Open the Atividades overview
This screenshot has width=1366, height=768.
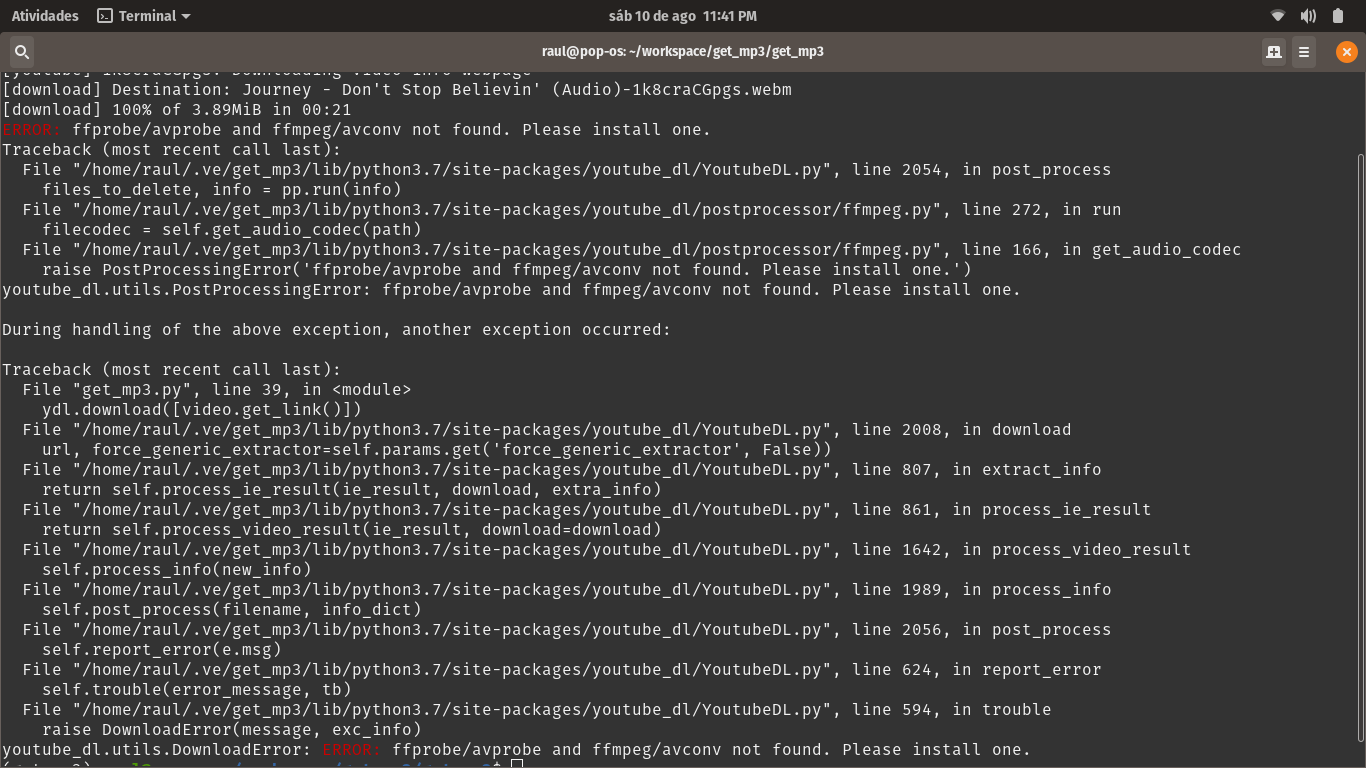click(45, 16)
